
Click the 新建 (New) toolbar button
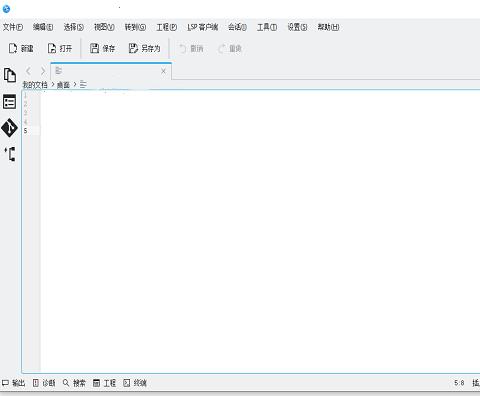click(x=21, y=48)
